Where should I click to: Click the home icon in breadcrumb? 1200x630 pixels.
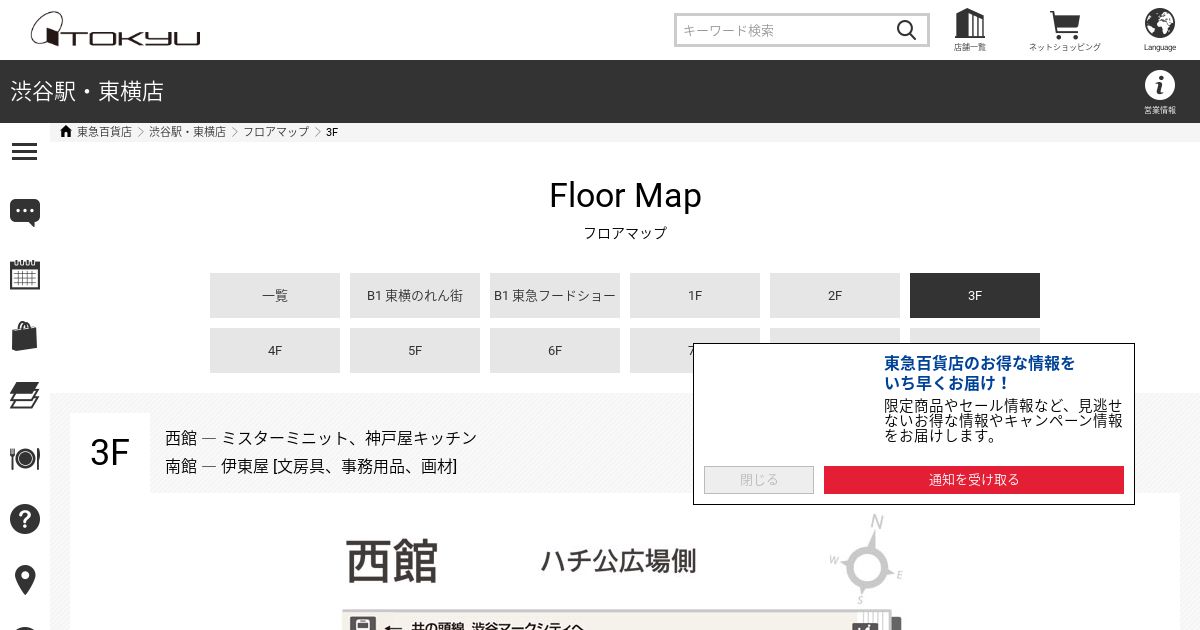point(66,132)
